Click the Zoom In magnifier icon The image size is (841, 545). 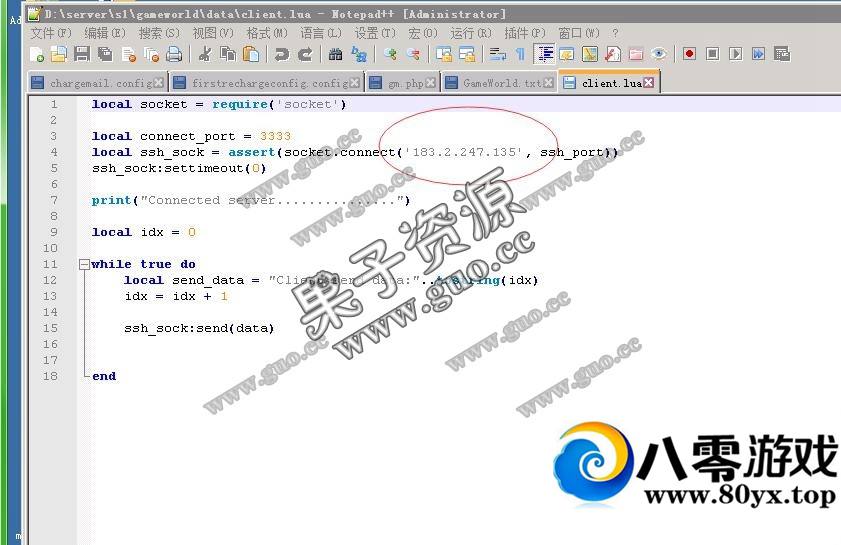click(x=389, y=54)
